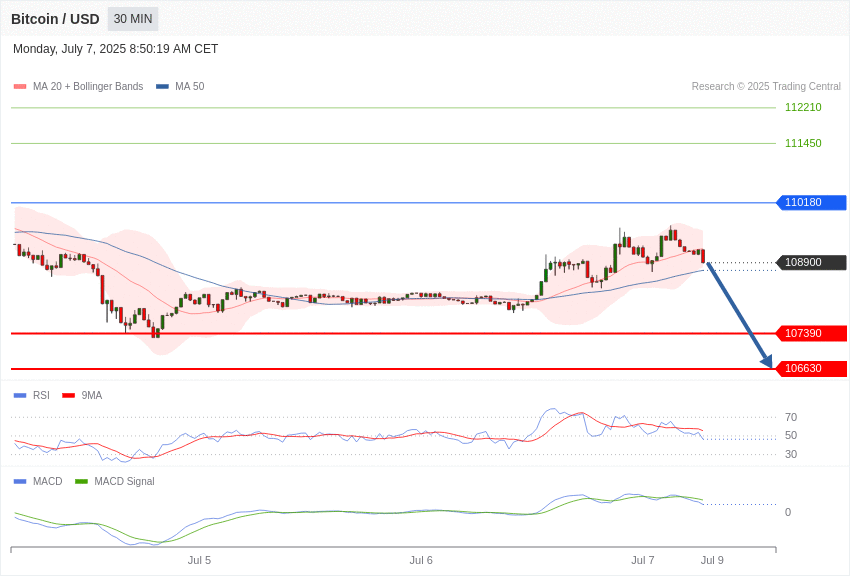Click the MACD legend label
Image resolution: width=850 pixels, height=576 pixels.
click(48, 481)
